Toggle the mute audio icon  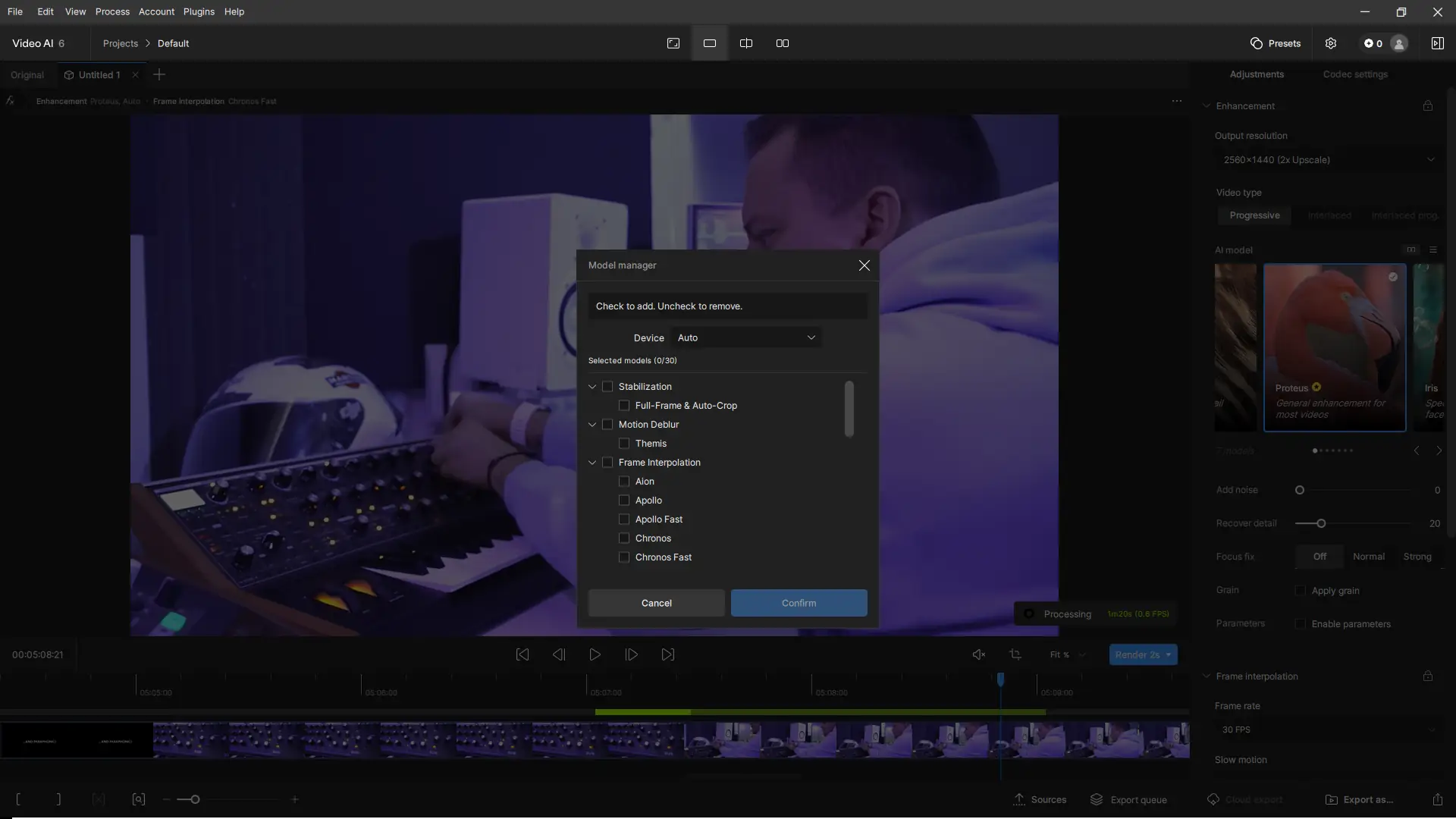click(x=979, y=654)
